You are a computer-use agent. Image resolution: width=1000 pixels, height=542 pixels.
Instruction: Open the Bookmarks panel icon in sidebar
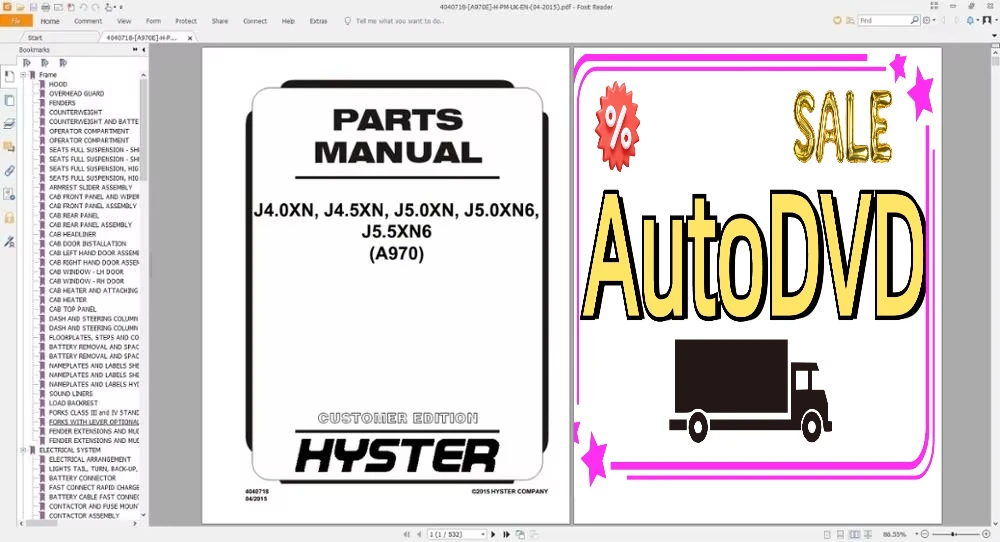(x=9, y=77)
